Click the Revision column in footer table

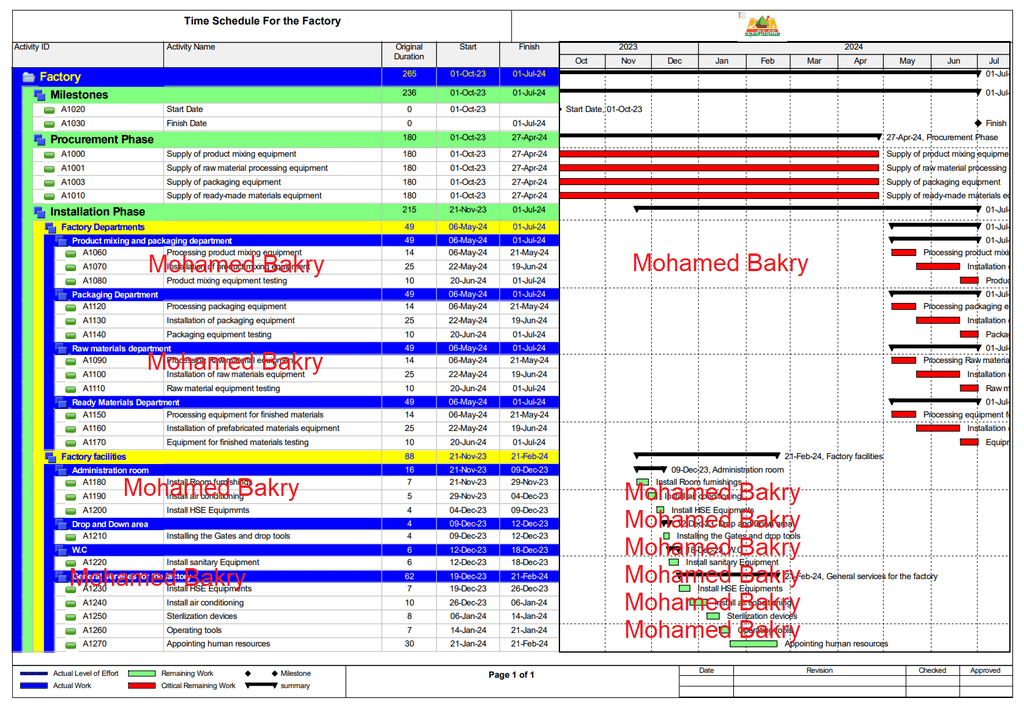coord(820,671)
